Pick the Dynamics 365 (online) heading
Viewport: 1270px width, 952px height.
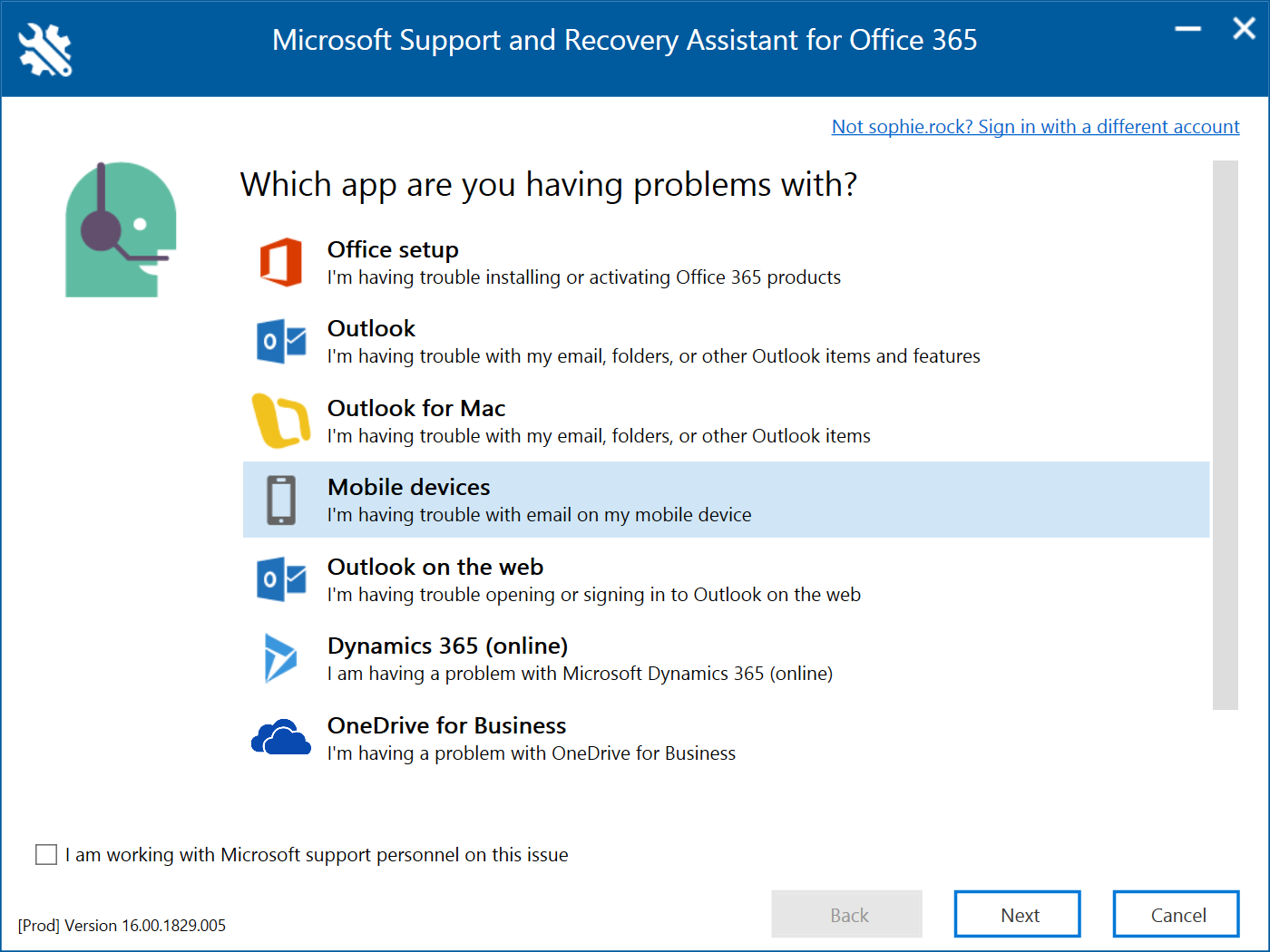(x=447, y=646)
